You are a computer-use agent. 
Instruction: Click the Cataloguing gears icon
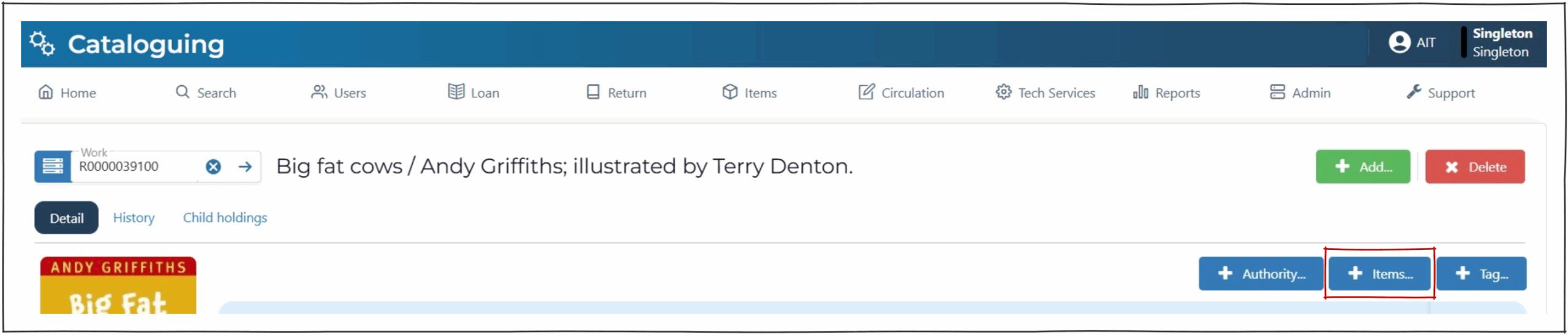pyautogui.click(x=42, y=43)
